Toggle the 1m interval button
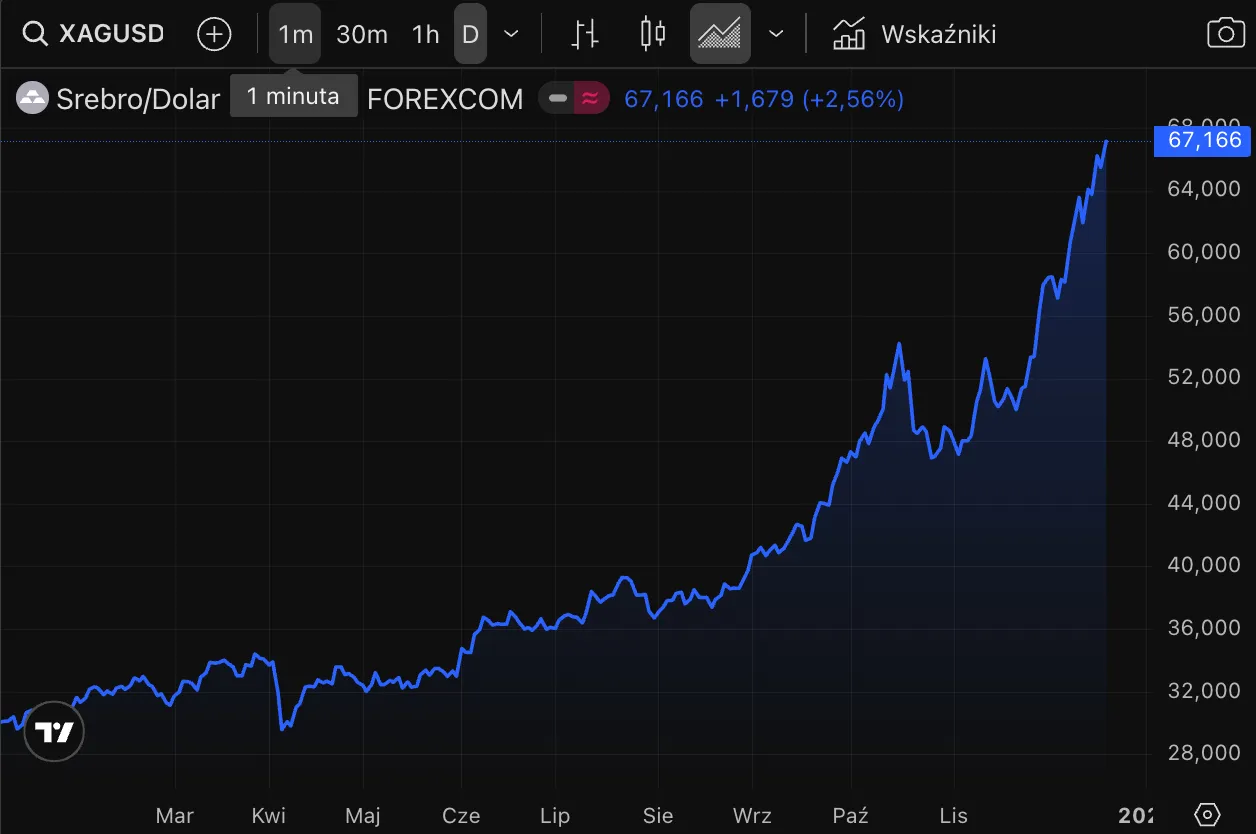This screenshot has height=834, width=1256. pyautogui.click(x=295, y=34)
